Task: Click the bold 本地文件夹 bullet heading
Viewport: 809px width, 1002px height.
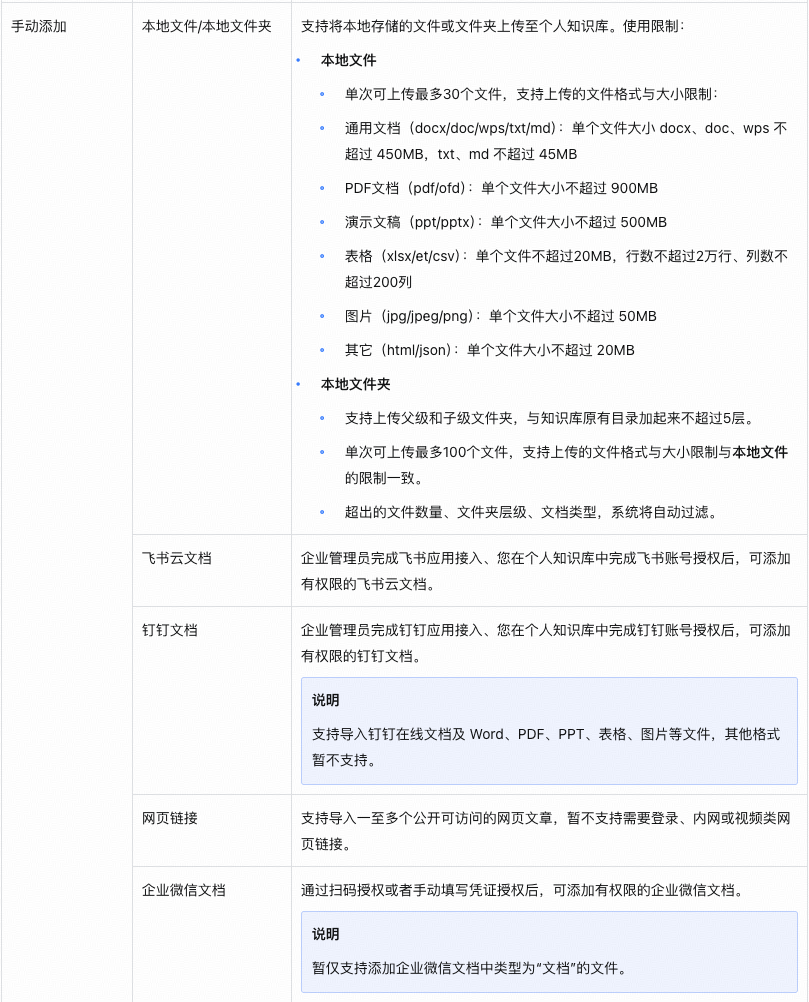Action: 355,385
